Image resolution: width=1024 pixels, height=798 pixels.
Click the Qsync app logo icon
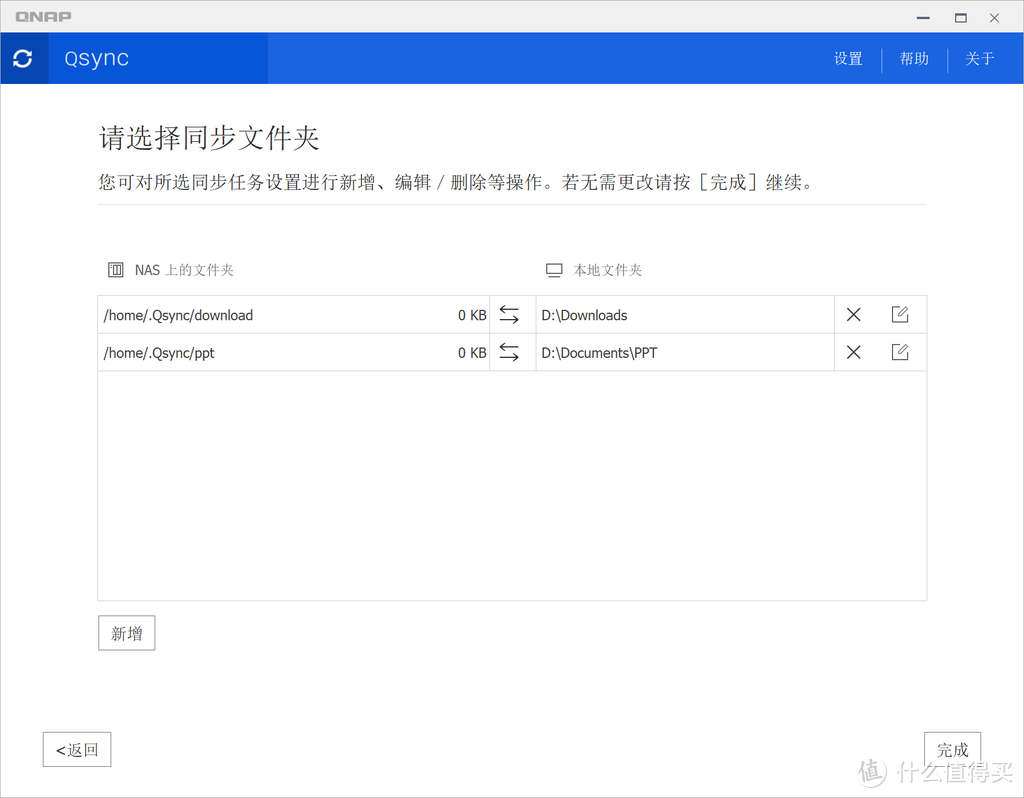coord(23,58)
